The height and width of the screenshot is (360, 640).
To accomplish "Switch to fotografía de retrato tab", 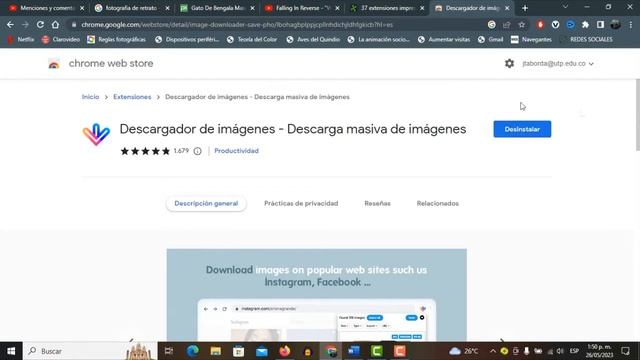I will 131,8.
